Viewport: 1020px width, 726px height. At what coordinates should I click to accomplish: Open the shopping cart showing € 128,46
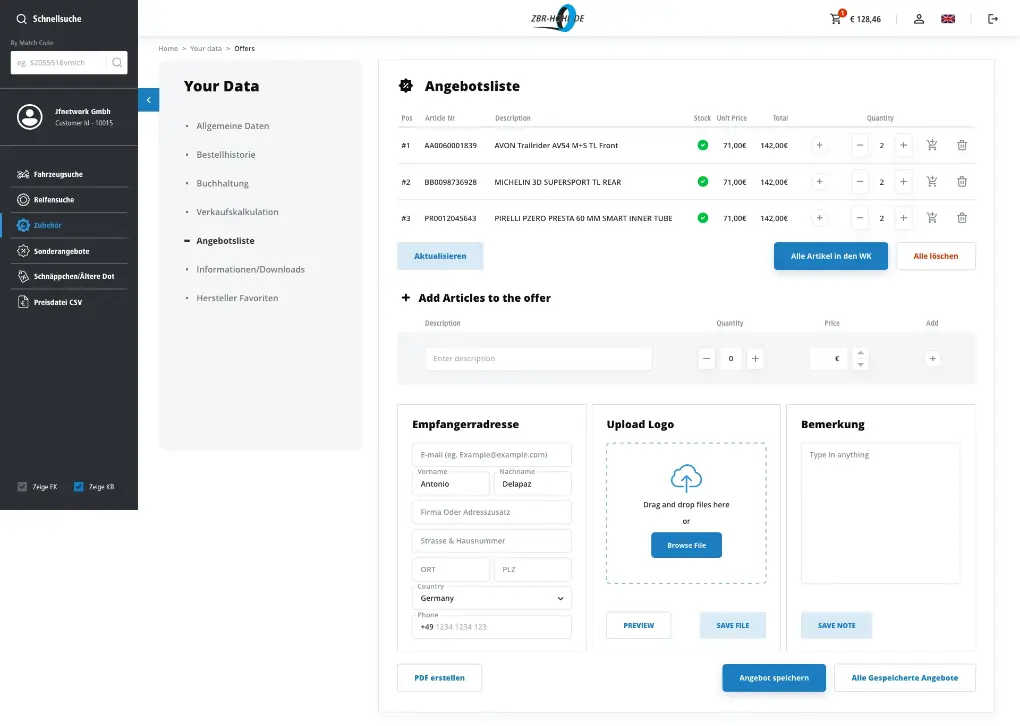[855, 19]
